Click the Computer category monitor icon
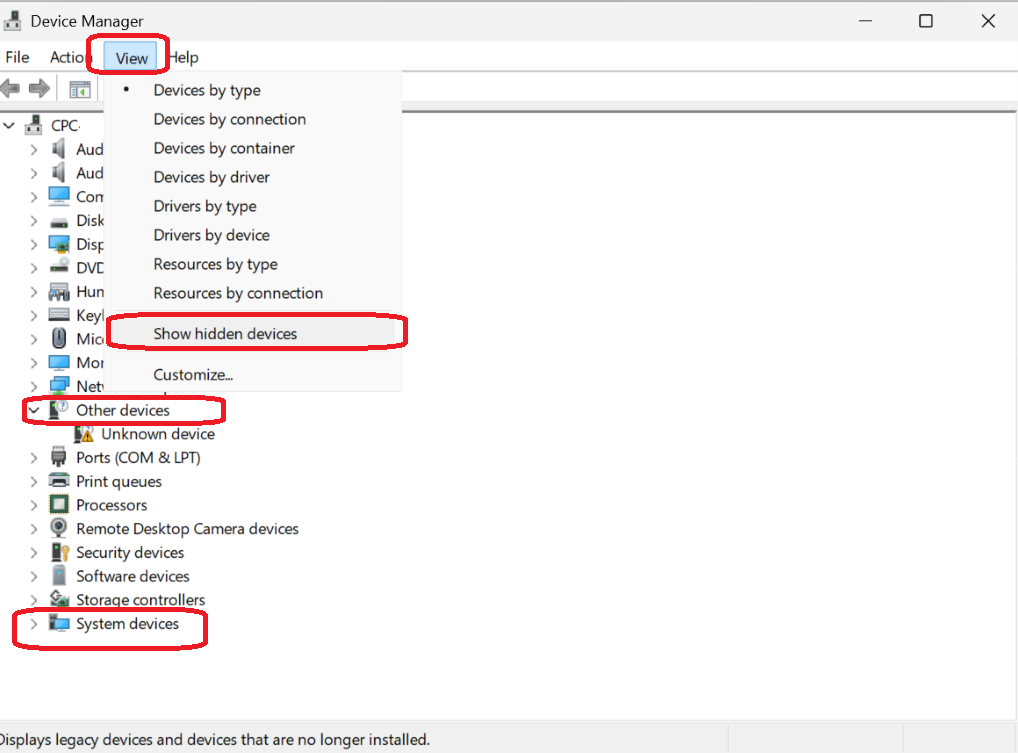 pyautogui.click(x=59, y=196)
